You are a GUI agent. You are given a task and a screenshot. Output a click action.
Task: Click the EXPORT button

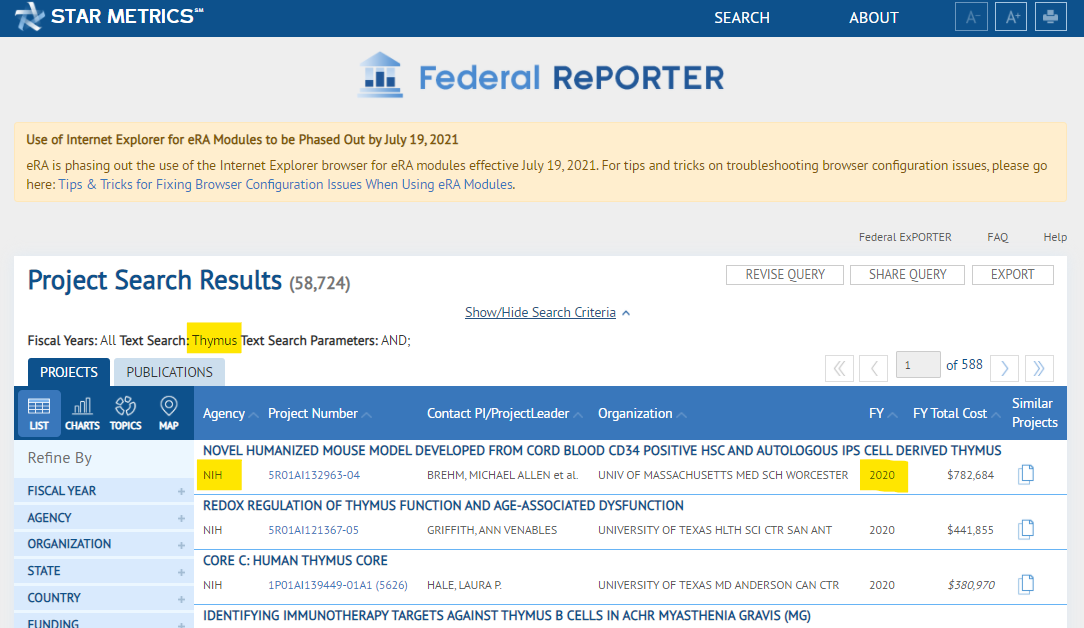[x=1013, y=275]
